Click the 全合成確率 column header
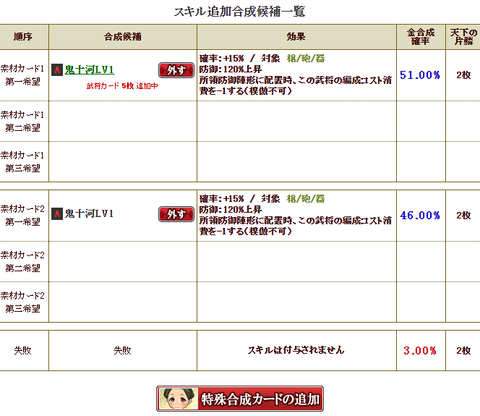 click(x=421, y=37)
